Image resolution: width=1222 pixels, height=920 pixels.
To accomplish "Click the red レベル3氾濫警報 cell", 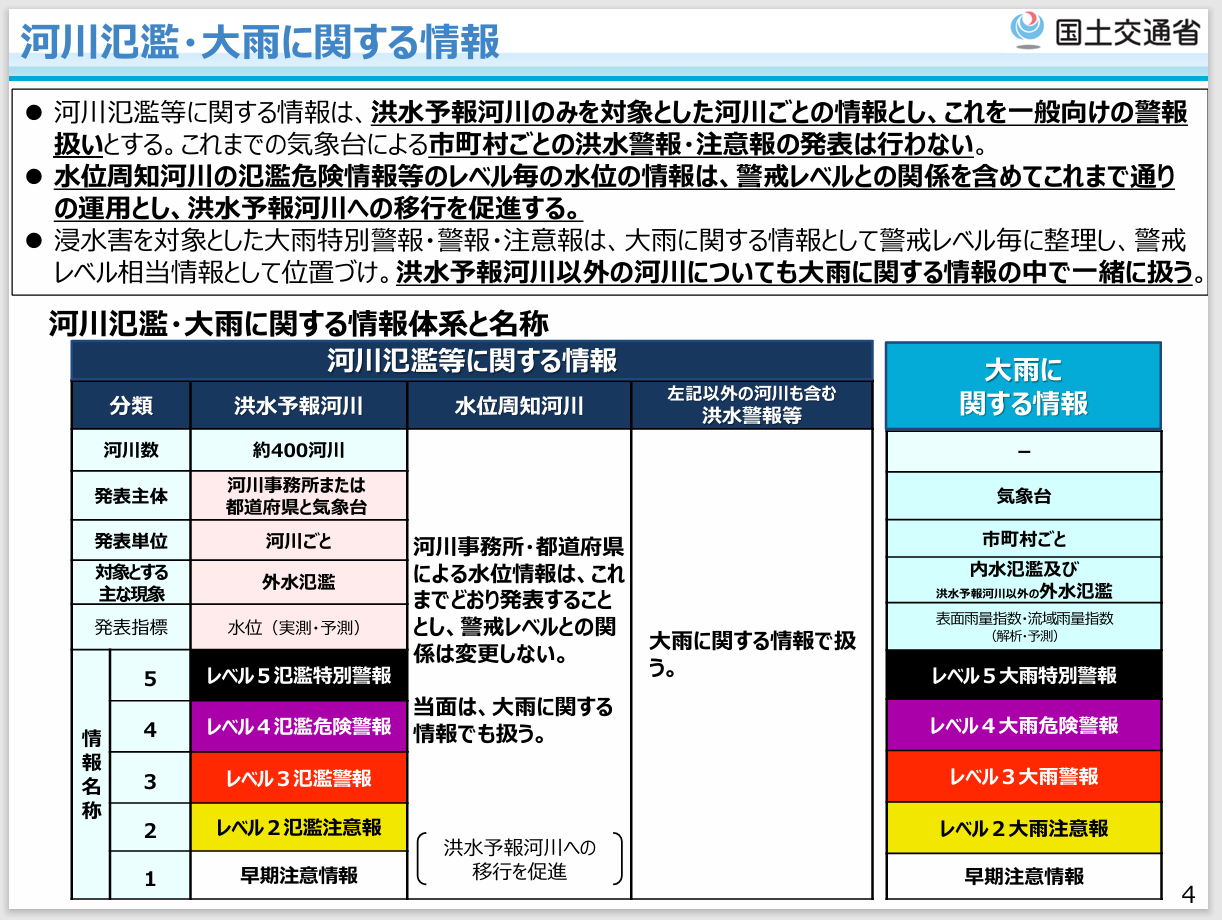I will click(x=298, y=778).
